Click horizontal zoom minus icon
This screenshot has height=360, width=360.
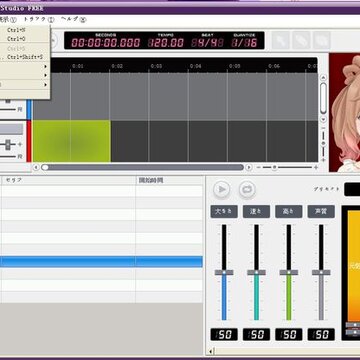[259, 167]
